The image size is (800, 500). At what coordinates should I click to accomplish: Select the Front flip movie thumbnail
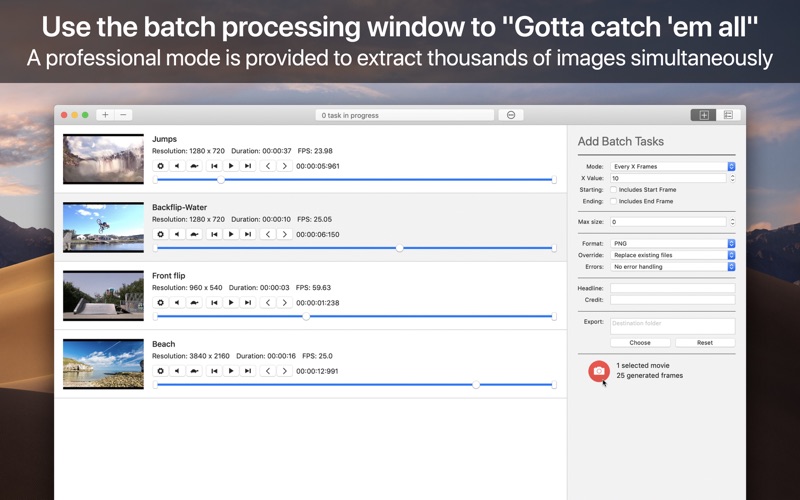104,295
